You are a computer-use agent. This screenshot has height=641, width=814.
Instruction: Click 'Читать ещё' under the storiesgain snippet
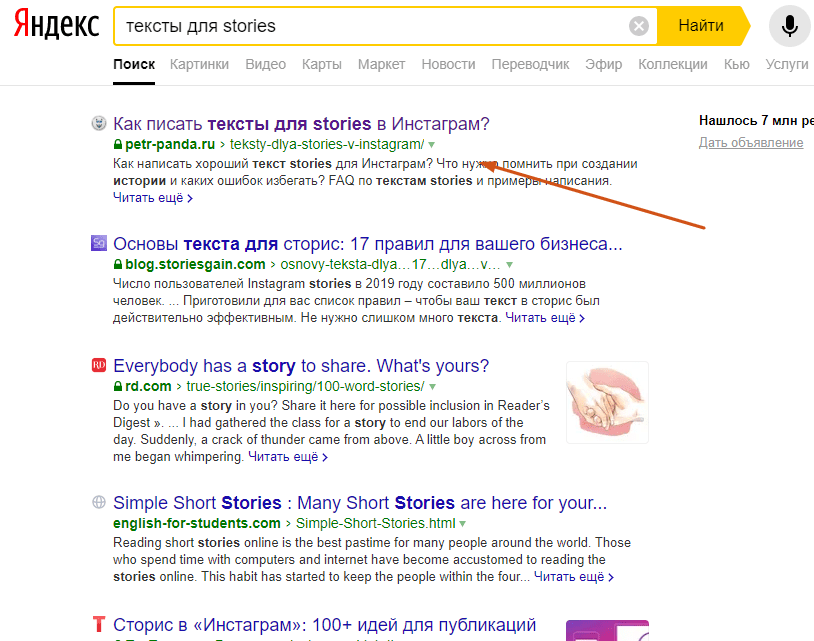click(545, 318)
